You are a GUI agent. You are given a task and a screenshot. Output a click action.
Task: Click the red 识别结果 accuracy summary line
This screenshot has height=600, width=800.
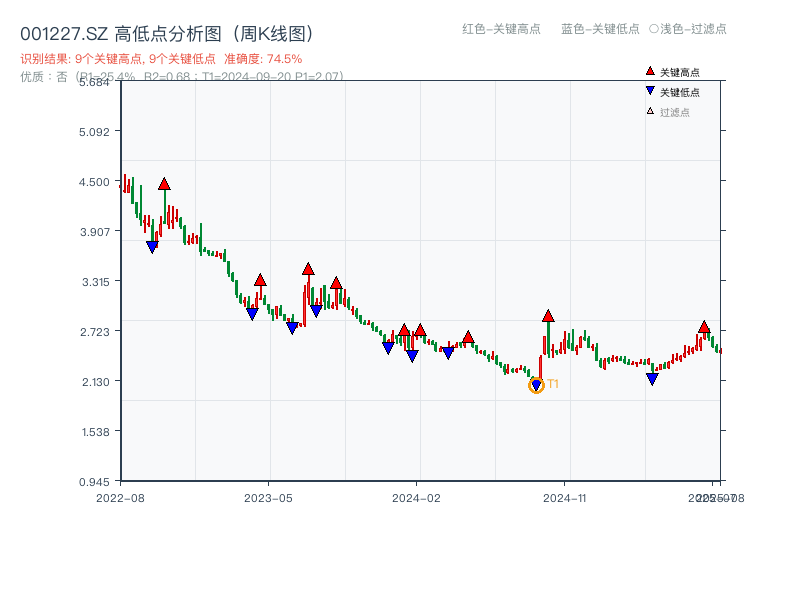pos(161,59)
